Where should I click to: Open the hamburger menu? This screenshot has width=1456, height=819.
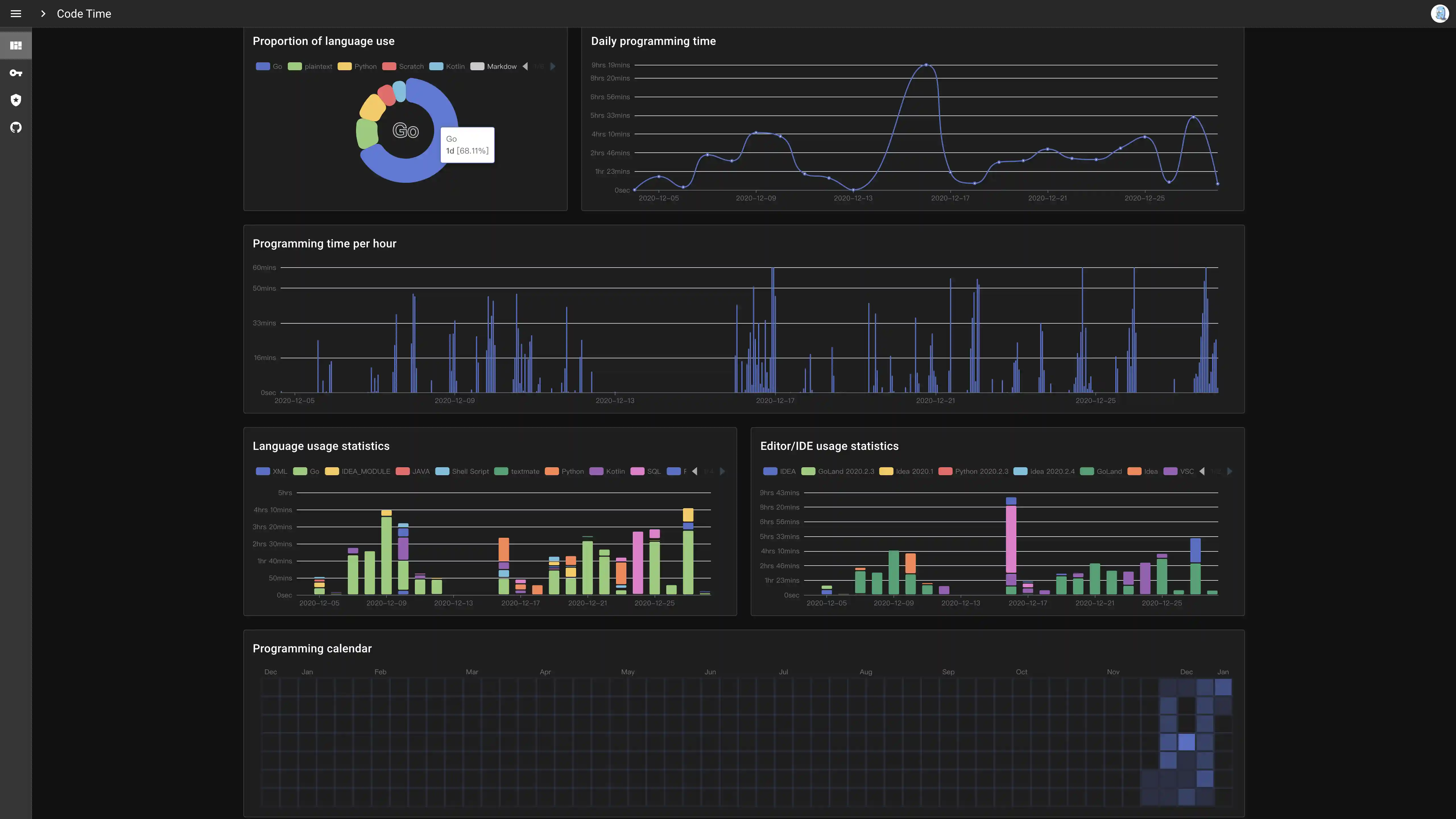pos(16,14)
